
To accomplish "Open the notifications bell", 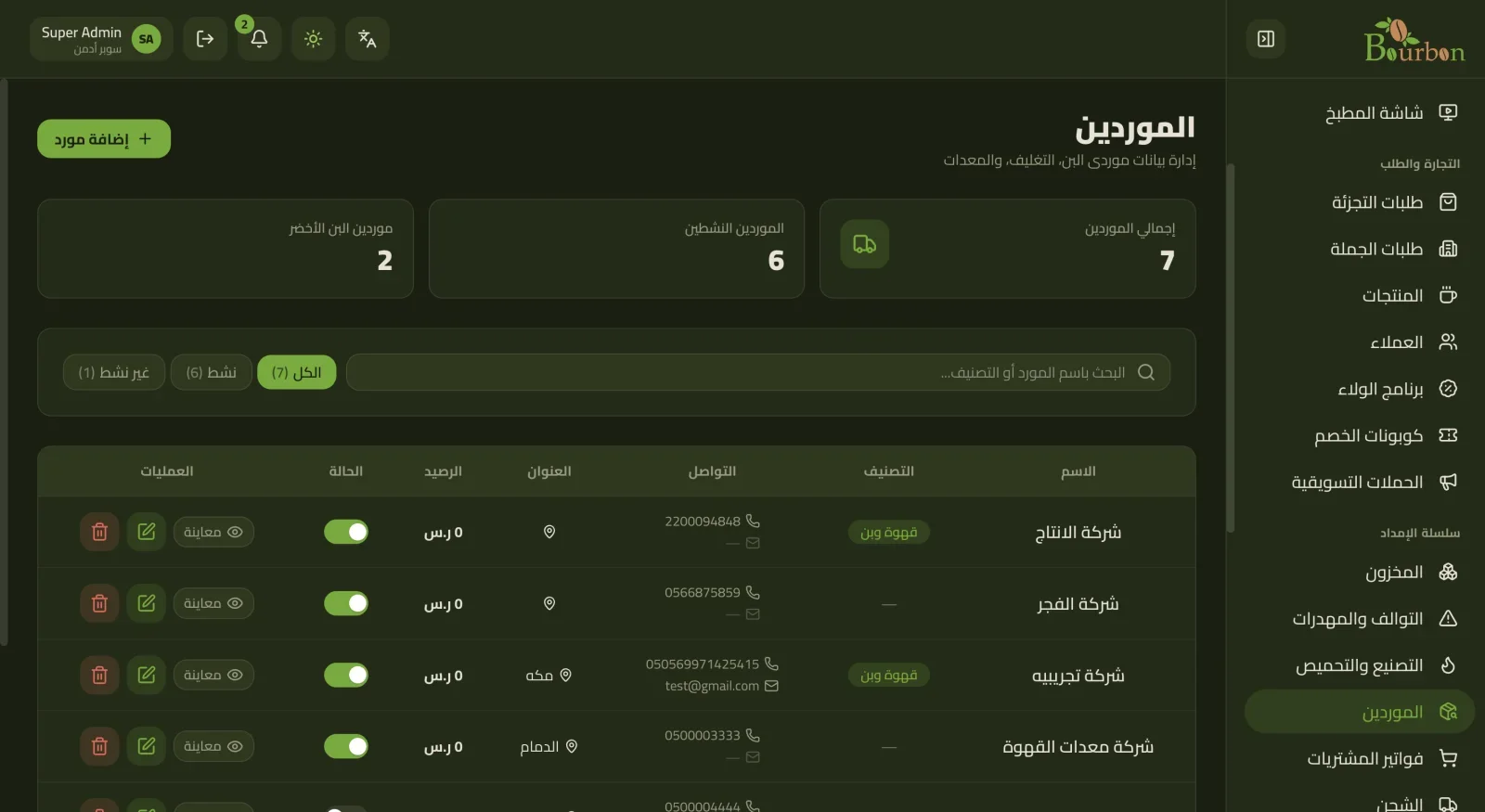I will point(259,39).
